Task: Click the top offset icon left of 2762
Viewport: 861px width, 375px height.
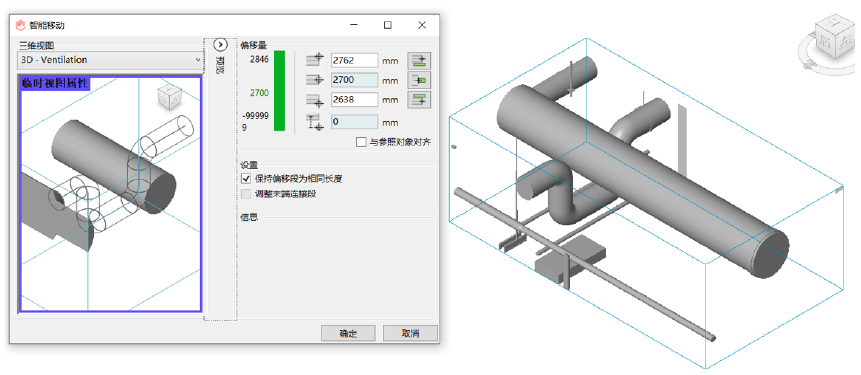Action: [x=316, y=60]
